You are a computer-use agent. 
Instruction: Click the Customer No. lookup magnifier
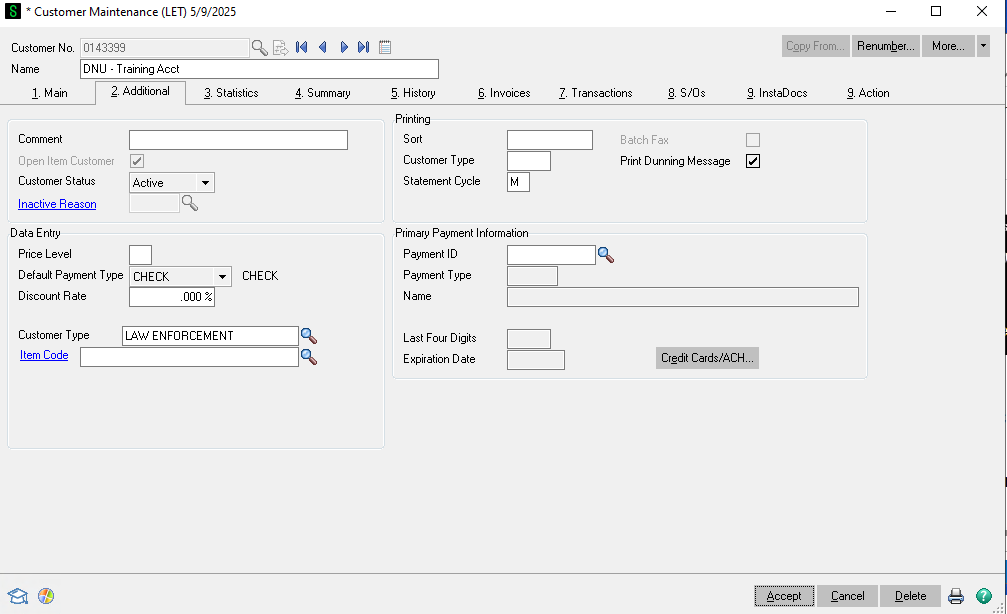click(259, 47)
